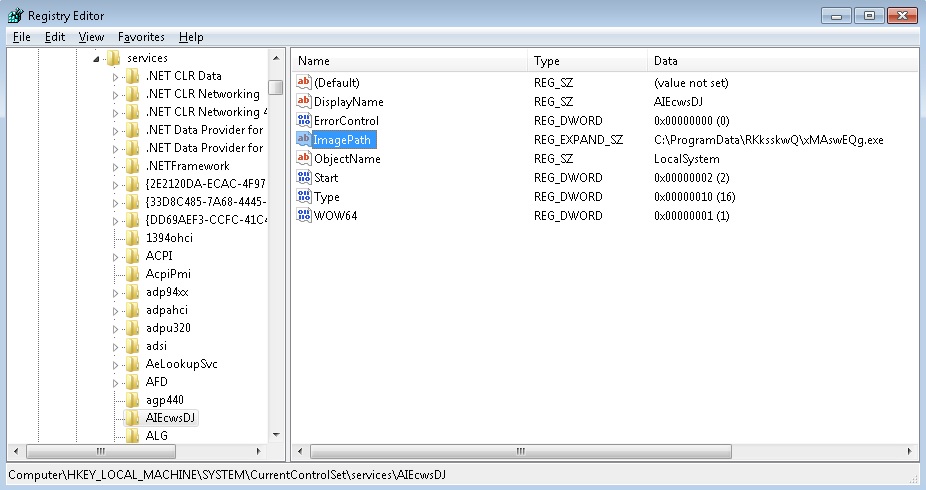Open the View menu
The height and width of the screenshot is (490, 926).
[x=91, y=37]
